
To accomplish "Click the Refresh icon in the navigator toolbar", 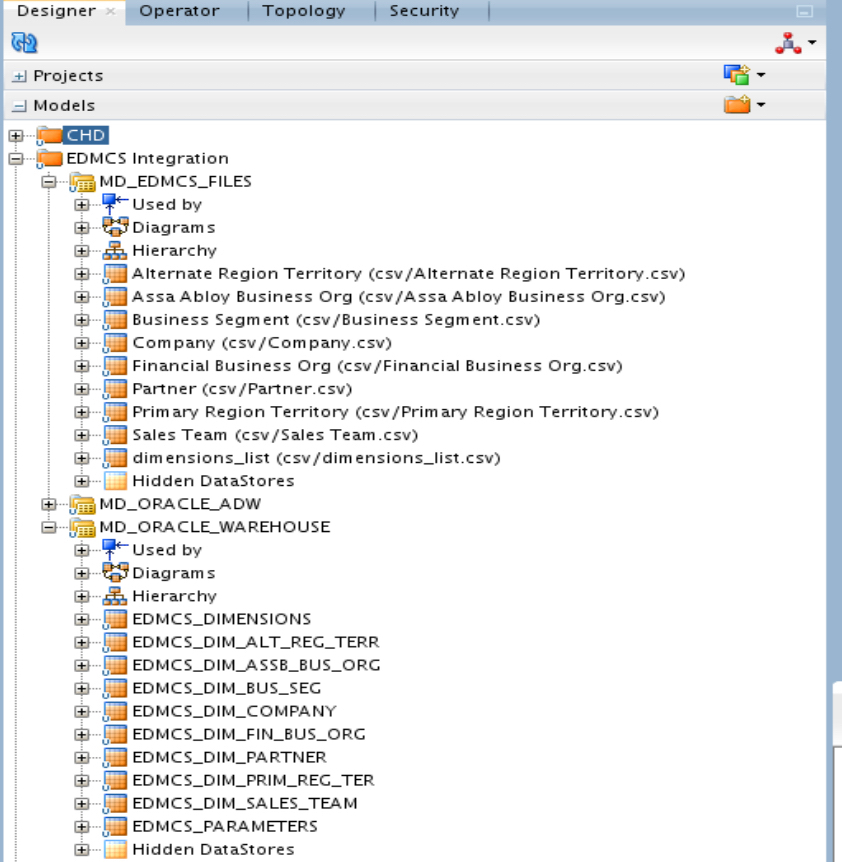I will point(22,42).
